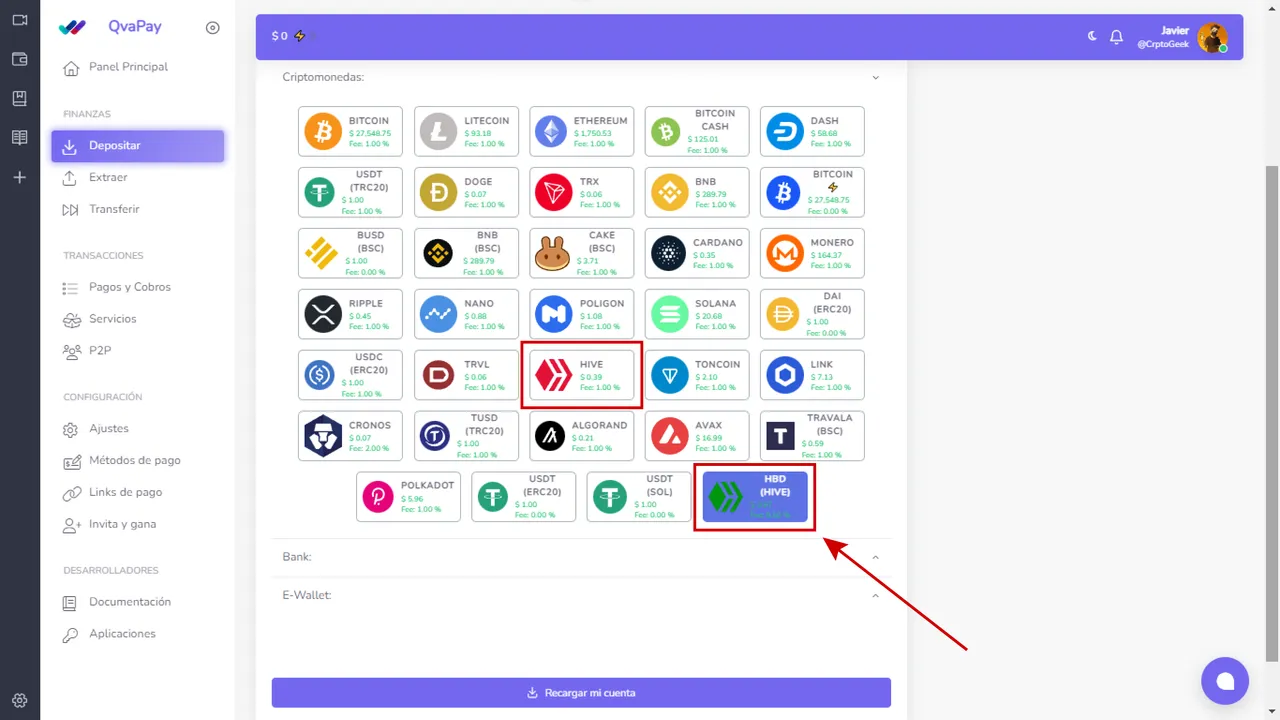Choose Bitcoin Lightning deposit option

(x=812, y=192)
